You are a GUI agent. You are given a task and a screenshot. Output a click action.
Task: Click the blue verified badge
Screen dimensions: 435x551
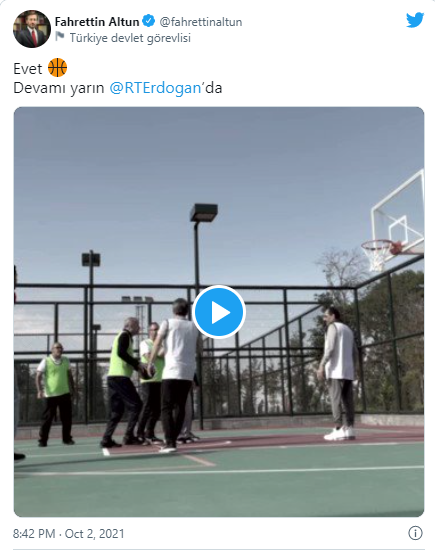tap(149, 21)
